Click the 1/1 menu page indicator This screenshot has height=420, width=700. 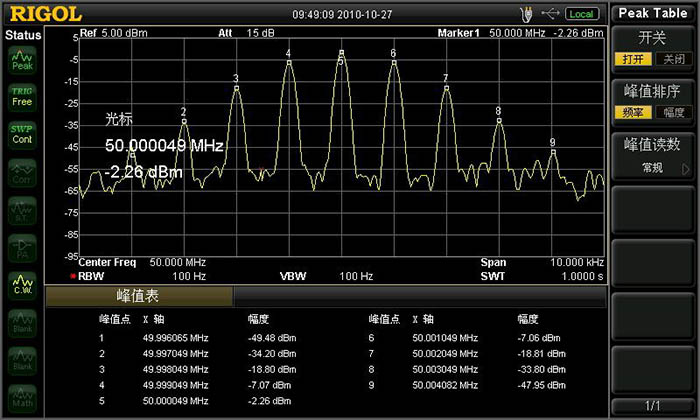pyautogui.click(x=654, y=406)
